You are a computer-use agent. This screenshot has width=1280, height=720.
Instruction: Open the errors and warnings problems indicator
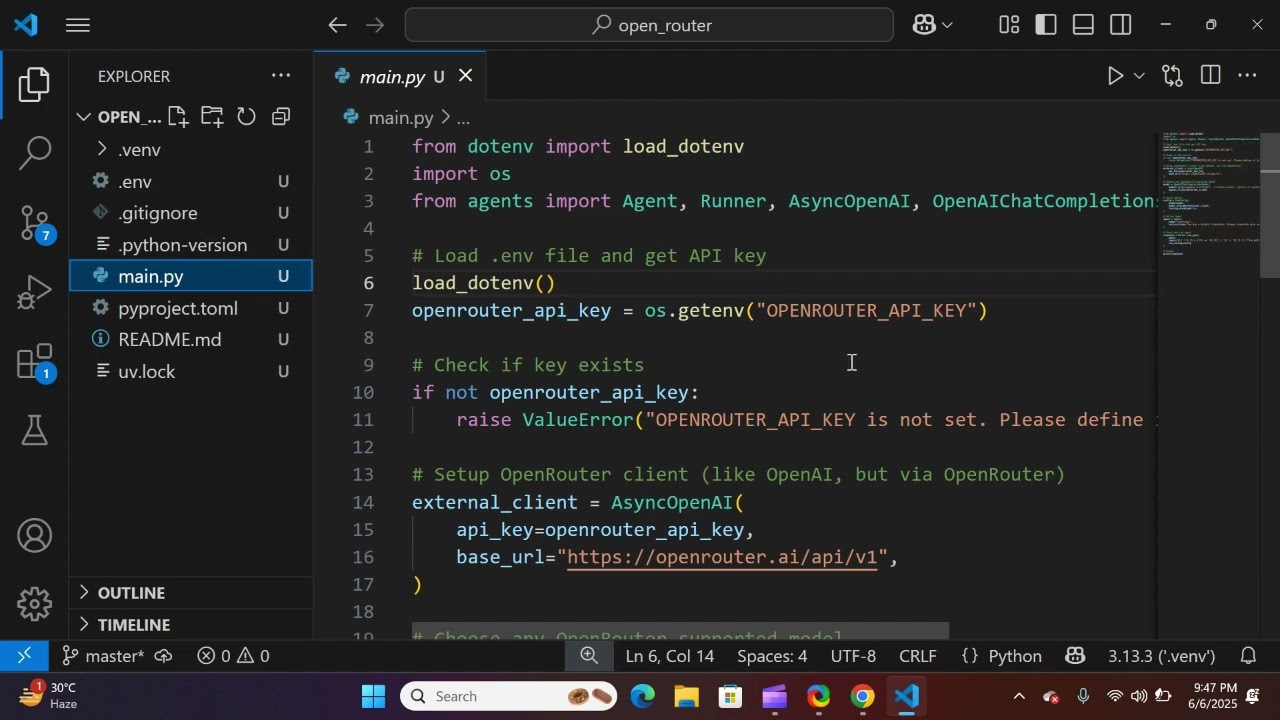[x=233, y=656]
